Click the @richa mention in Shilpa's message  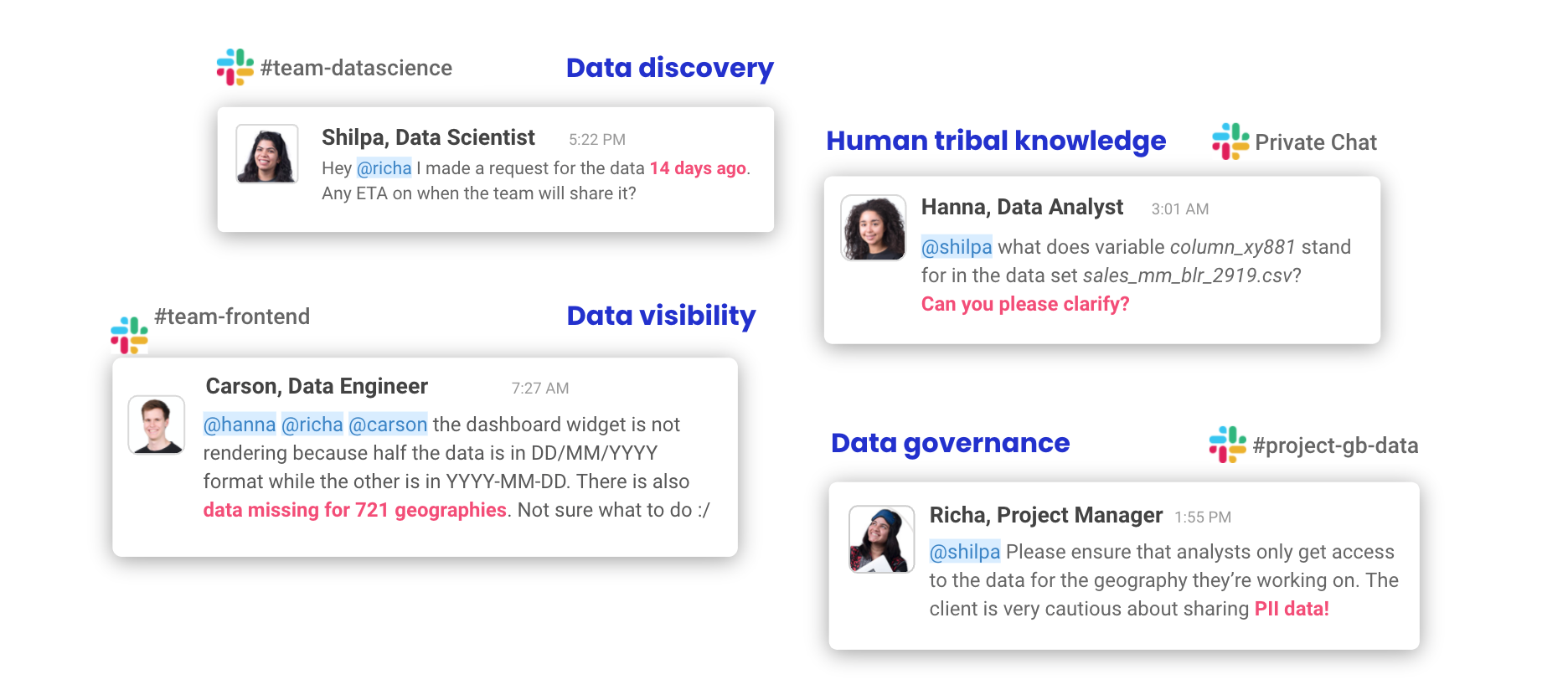point(384,168)
